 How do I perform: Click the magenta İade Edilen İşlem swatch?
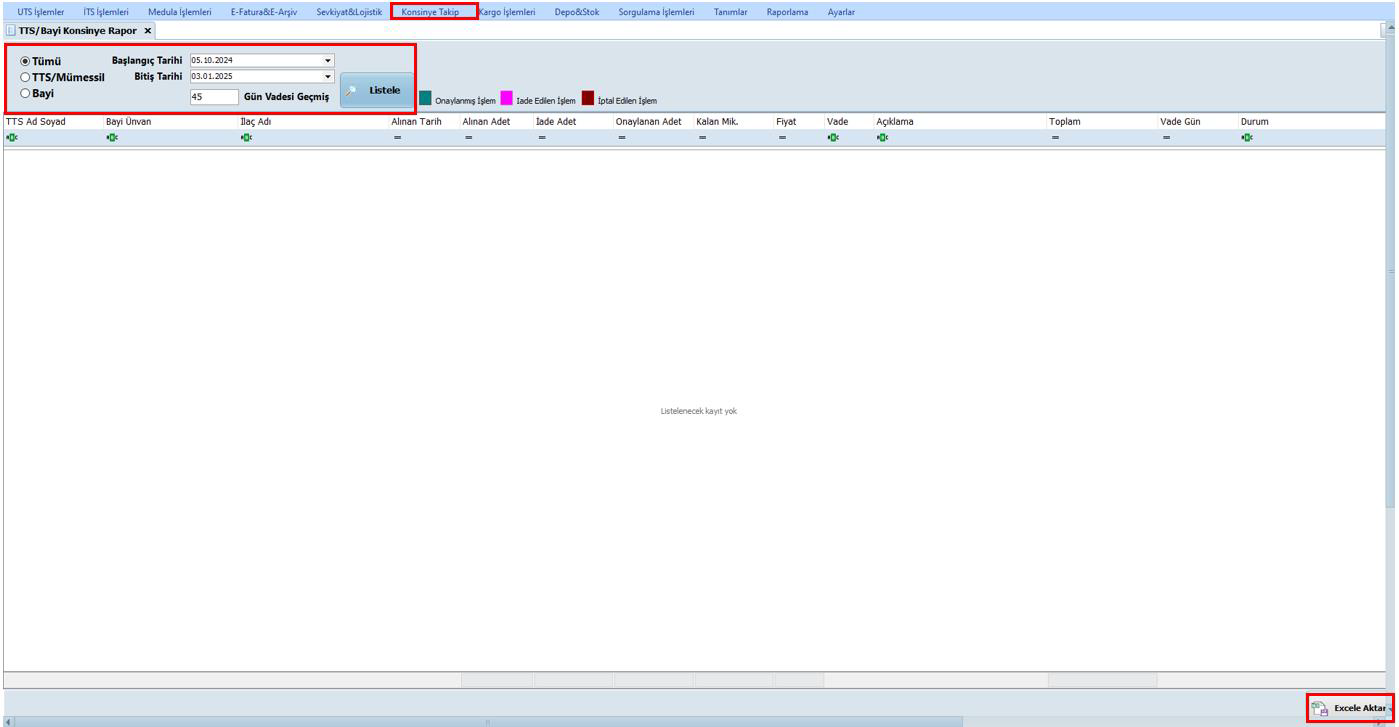coord(507,99)
